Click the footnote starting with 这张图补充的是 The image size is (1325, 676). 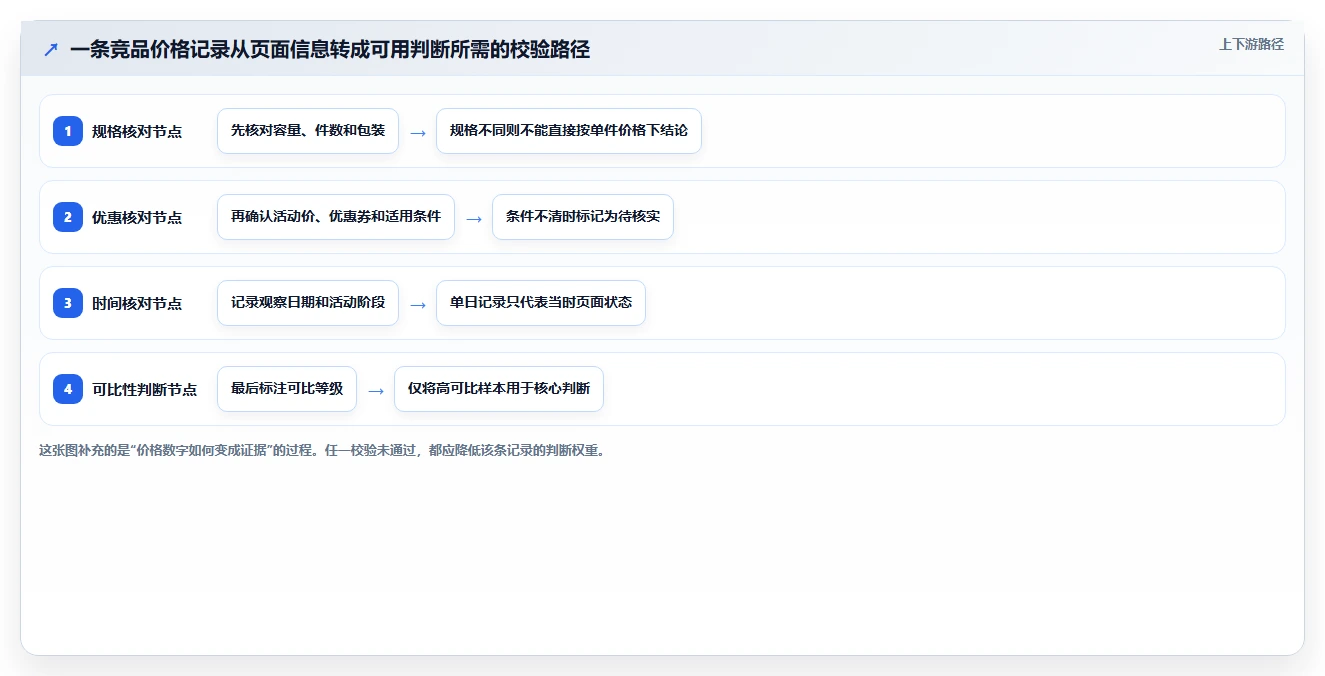[x=322, y=450]
